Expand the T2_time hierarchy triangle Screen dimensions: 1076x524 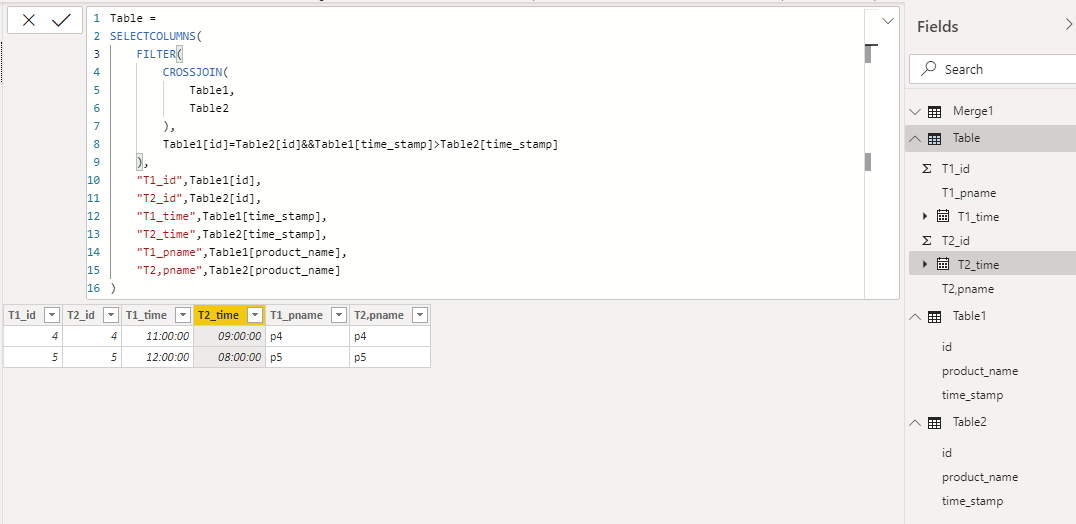925,264
